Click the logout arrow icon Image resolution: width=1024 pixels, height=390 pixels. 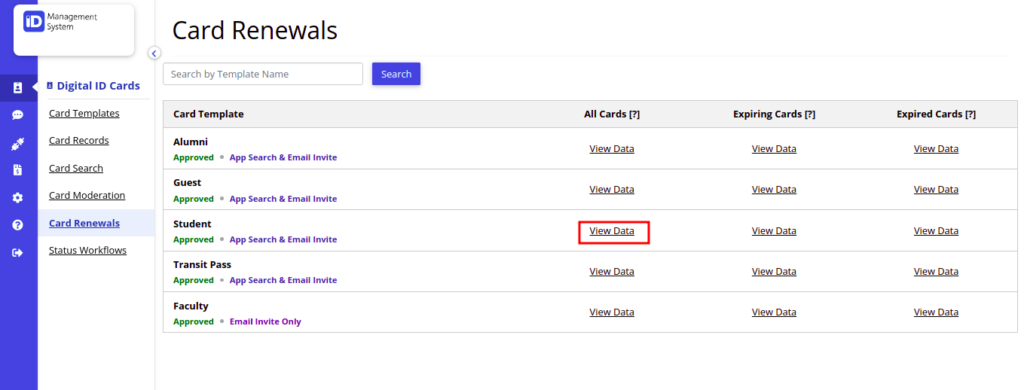point(18,253)
